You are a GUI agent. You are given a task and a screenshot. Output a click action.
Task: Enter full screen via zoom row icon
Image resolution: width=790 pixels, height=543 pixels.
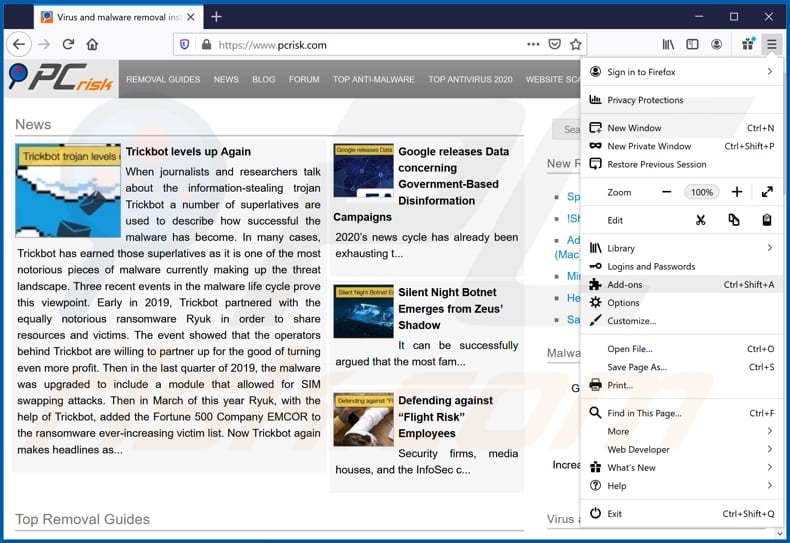coord(767,192)
